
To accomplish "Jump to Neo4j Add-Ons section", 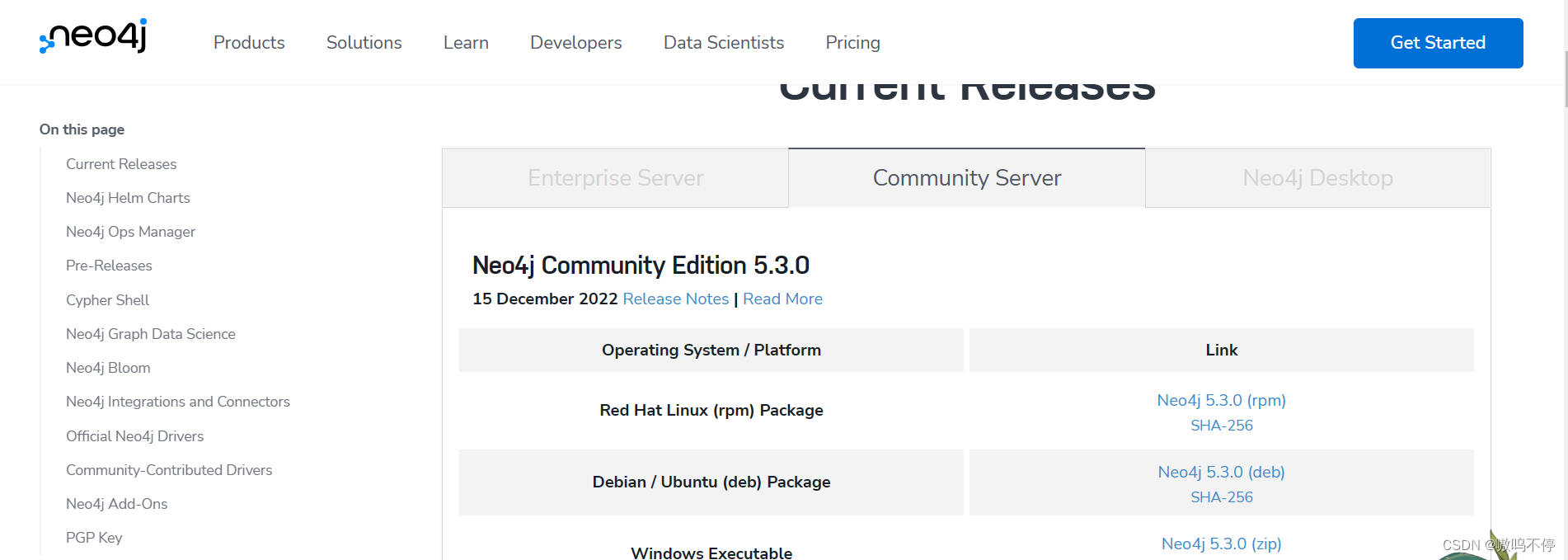I will (116, 504).
